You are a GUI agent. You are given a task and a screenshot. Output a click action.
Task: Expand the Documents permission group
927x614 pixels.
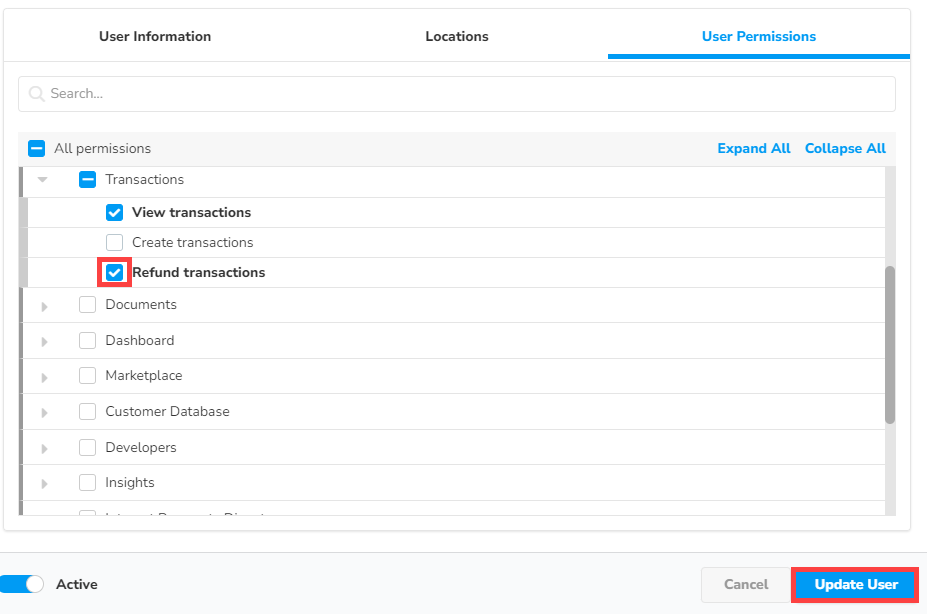click(44, 306)
